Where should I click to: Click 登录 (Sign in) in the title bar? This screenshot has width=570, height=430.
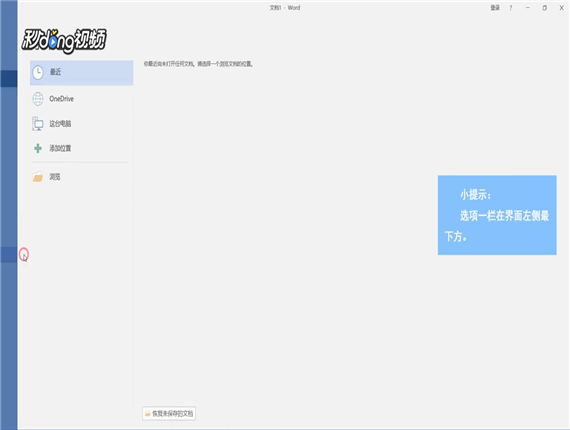tap(495, 8)
